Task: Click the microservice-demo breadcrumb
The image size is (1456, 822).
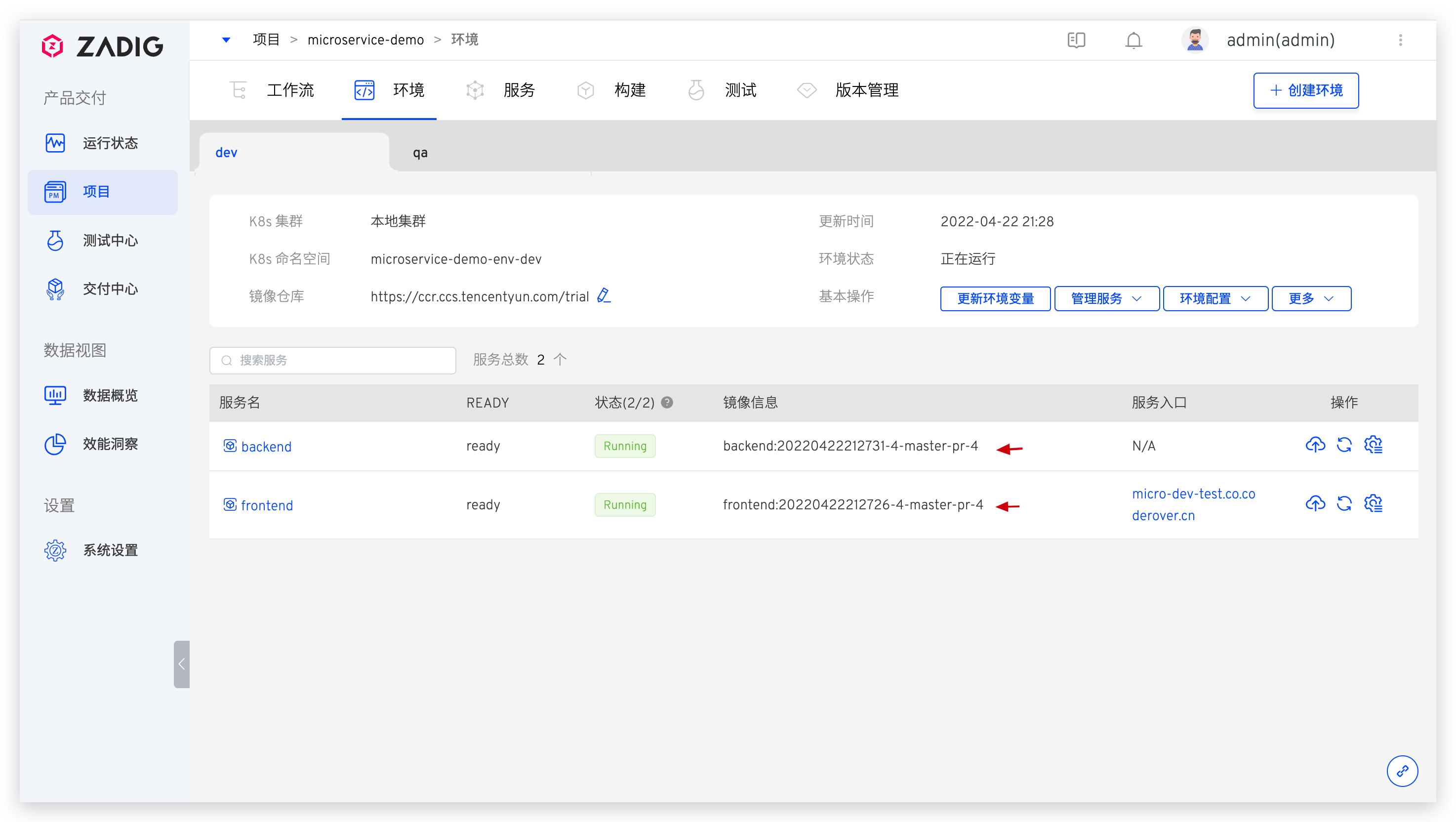Action: coord(365,40)
